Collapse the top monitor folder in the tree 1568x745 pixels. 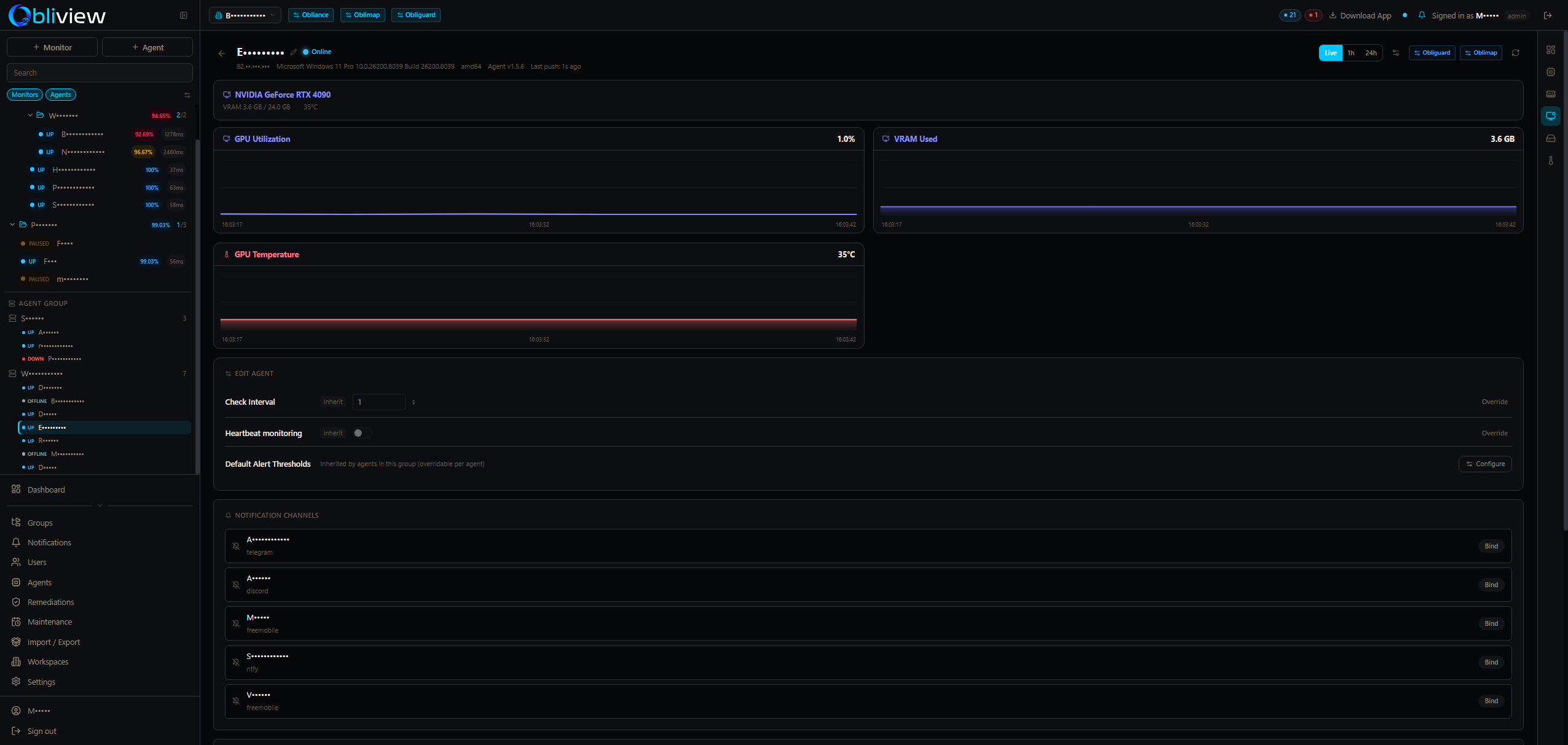29,115
